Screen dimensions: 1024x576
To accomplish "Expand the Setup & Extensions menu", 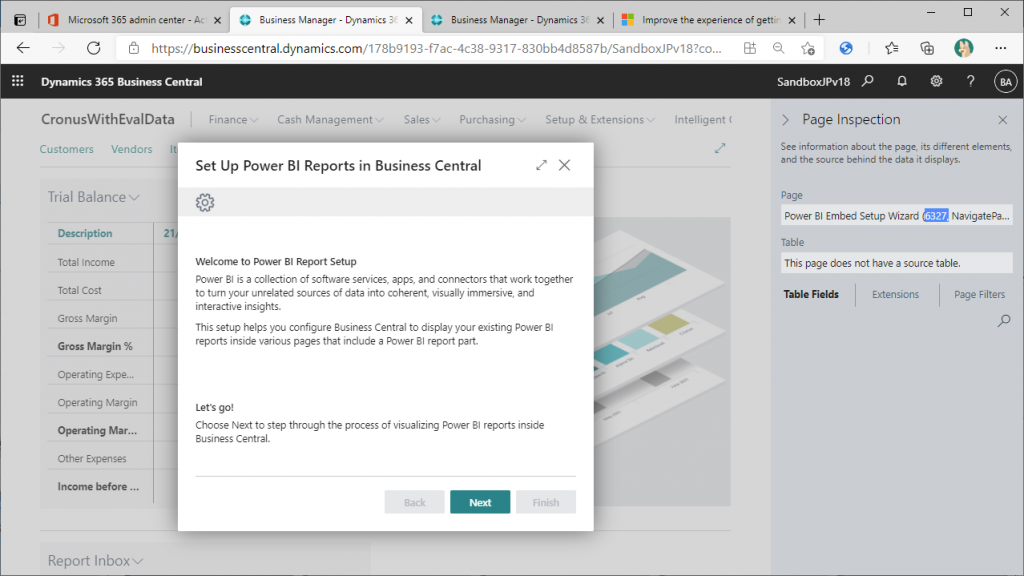I will pos(600,120).
